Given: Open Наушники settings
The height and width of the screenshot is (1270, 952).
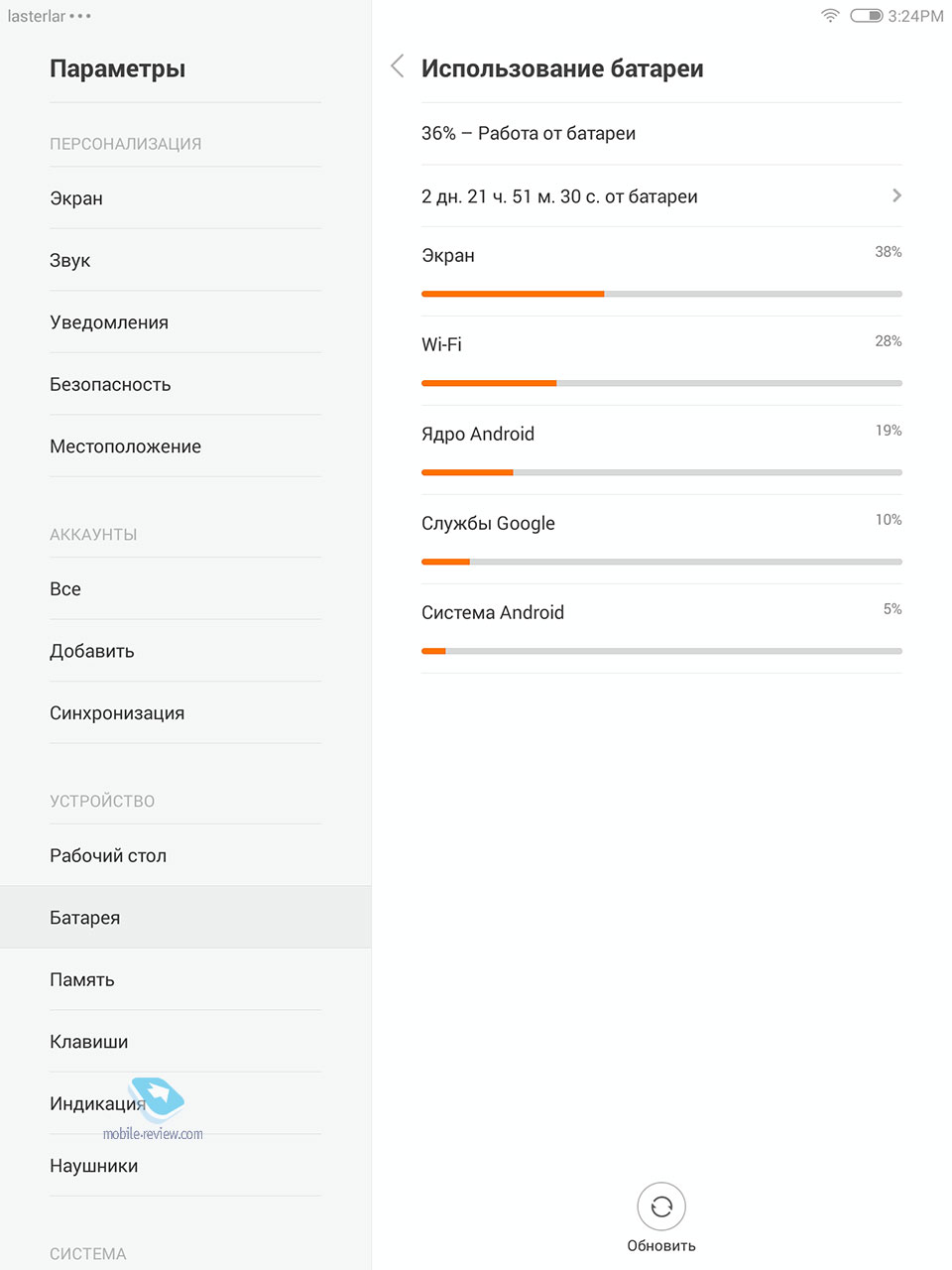Looking at the screenshot, I should 185,1166.
